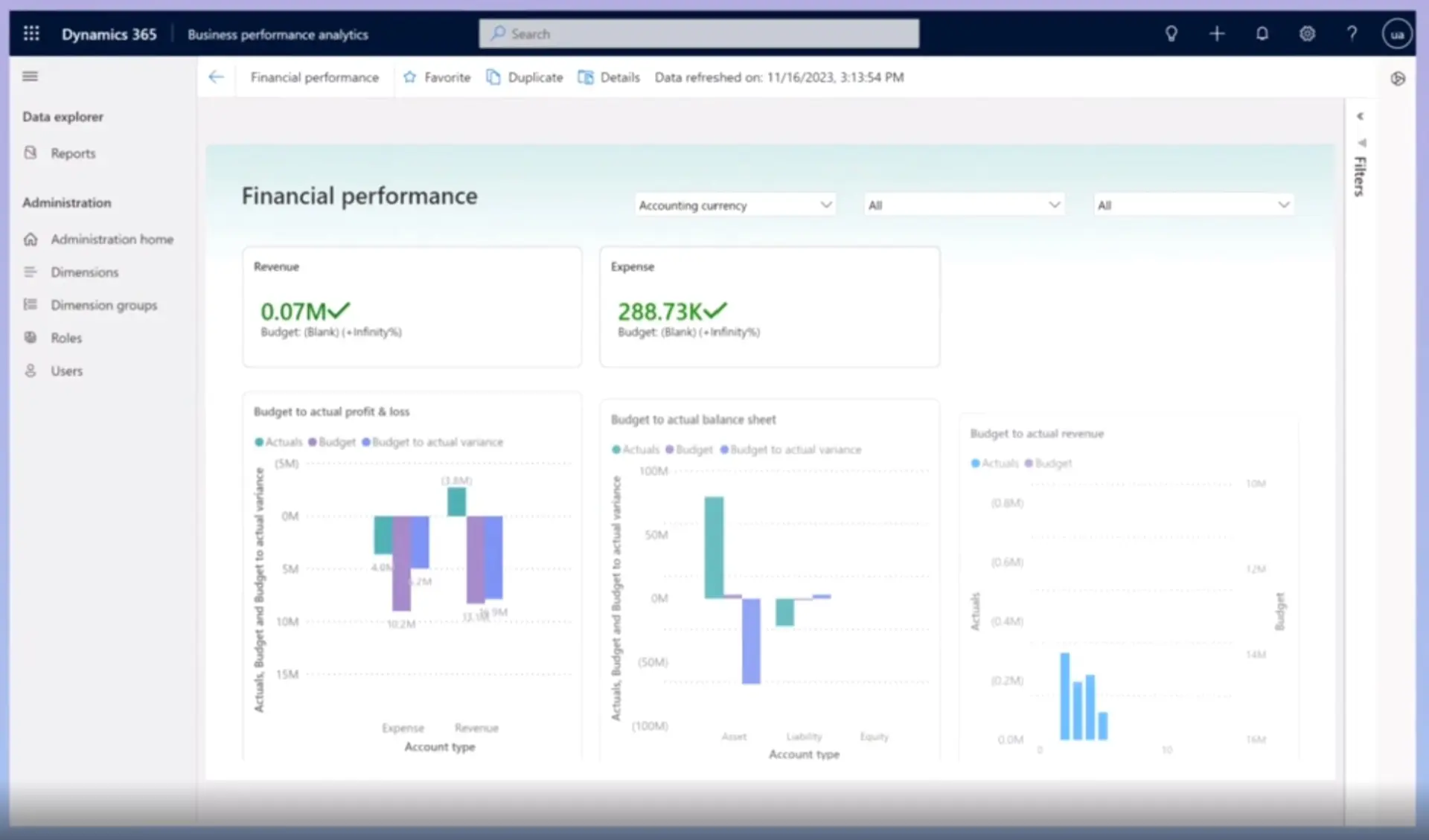Collapse the hamburger navigation menu
Screen dimensions: 1429x840
pyautogui.click(x=31, y=77)
